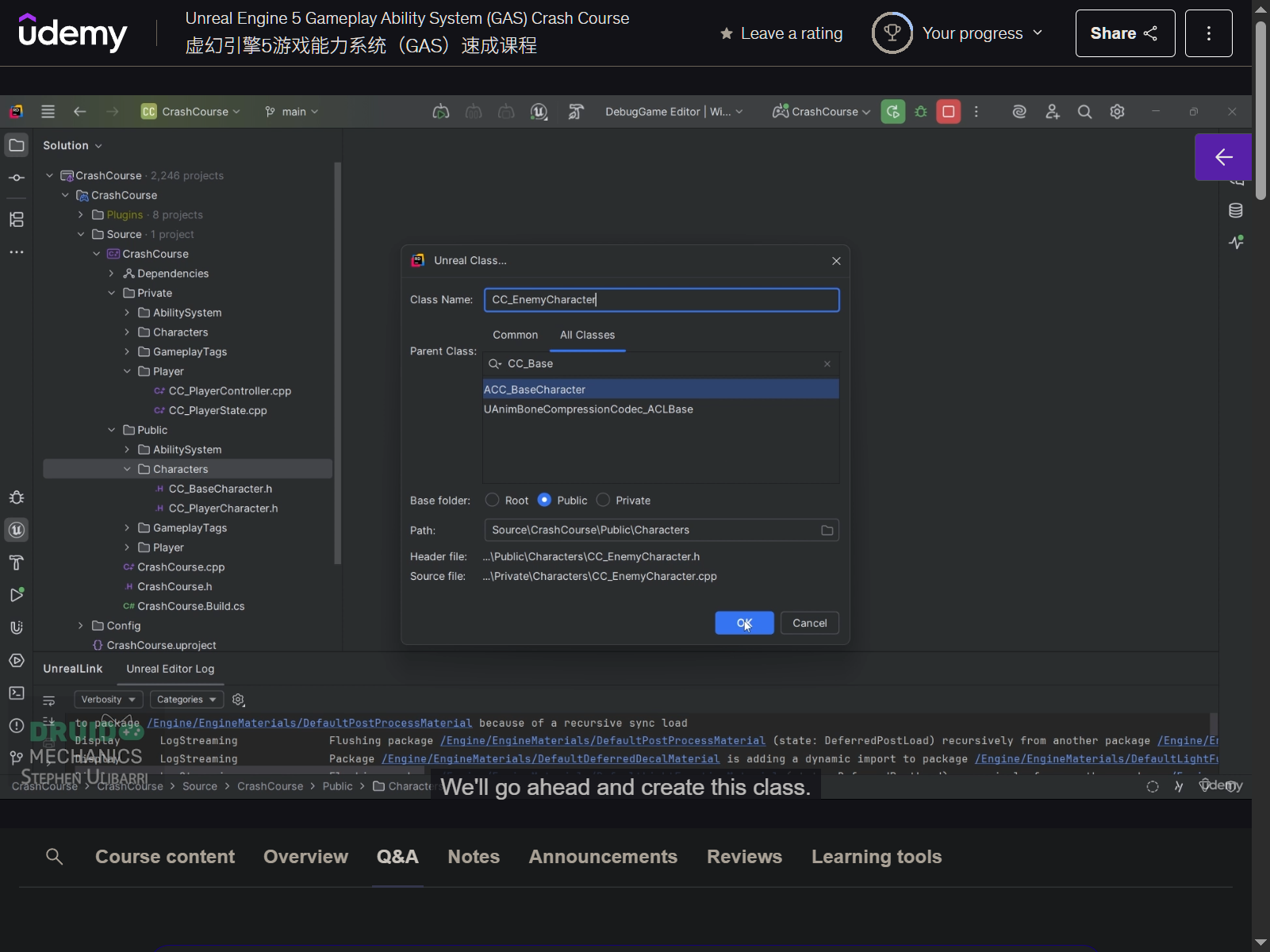
Task: Open the Problems warning icon in sidebar
Action: tap(17, 726)
